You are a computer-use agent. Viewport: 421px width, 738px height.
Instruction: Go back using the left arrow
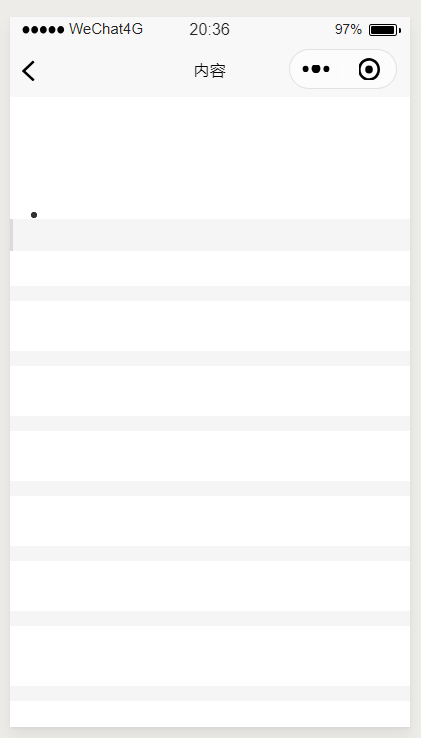pos(28,71)
